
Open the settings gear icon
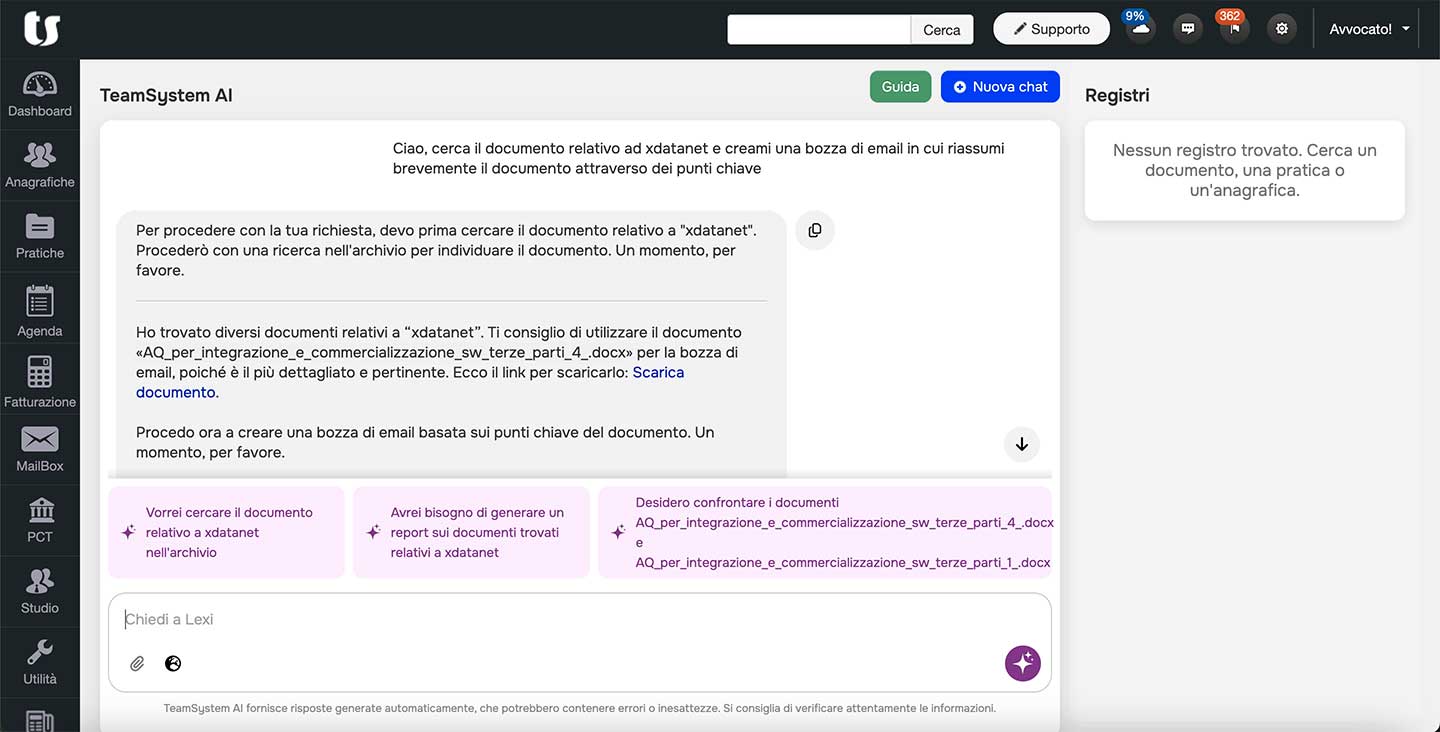(1282, 29)
